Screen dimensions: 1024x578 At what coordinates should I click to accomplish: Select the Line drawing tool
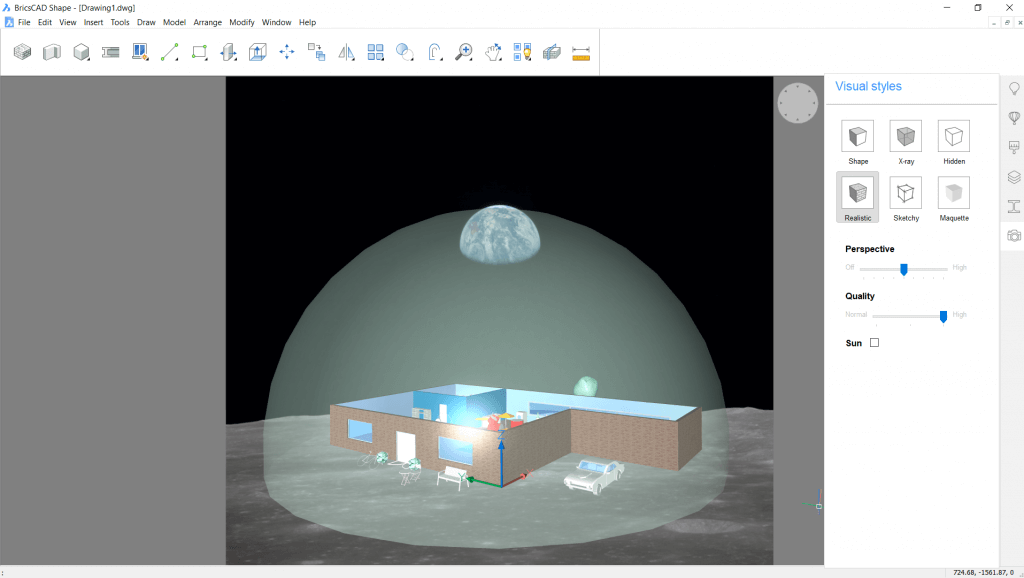[169, 52]
